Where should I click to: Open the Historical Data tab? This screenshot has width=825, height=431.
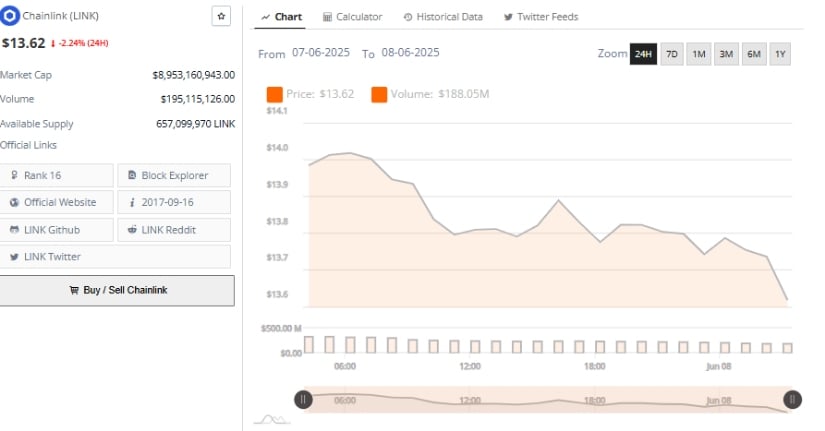point(443,17)
